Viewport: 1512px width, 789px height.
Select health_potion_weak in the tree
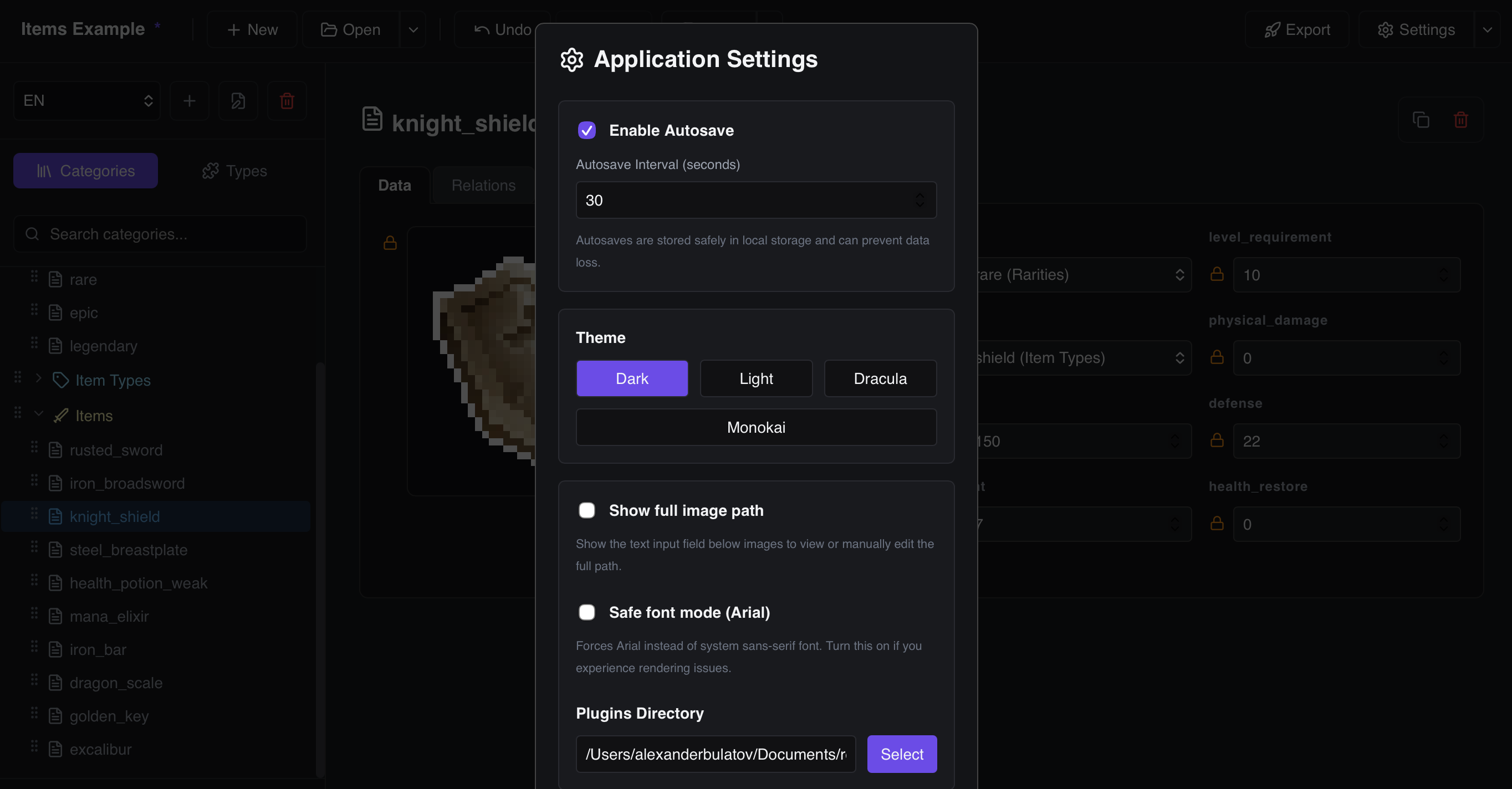click(x=138, y=583)
